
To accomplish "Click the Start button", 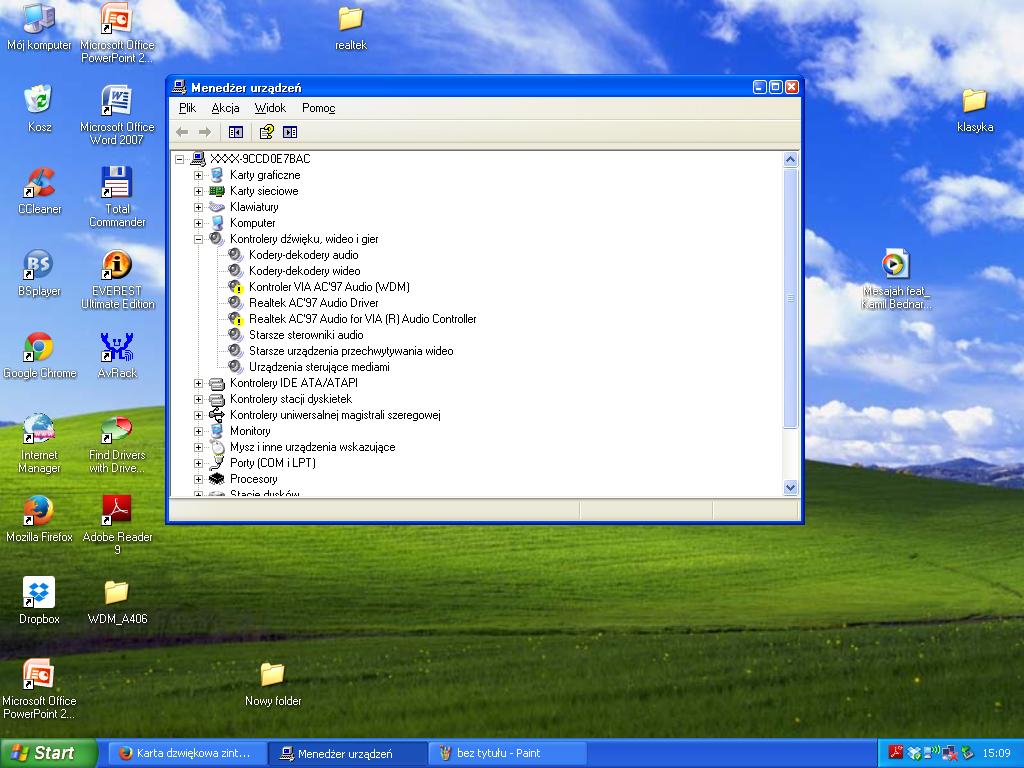I will pos(48,753).
